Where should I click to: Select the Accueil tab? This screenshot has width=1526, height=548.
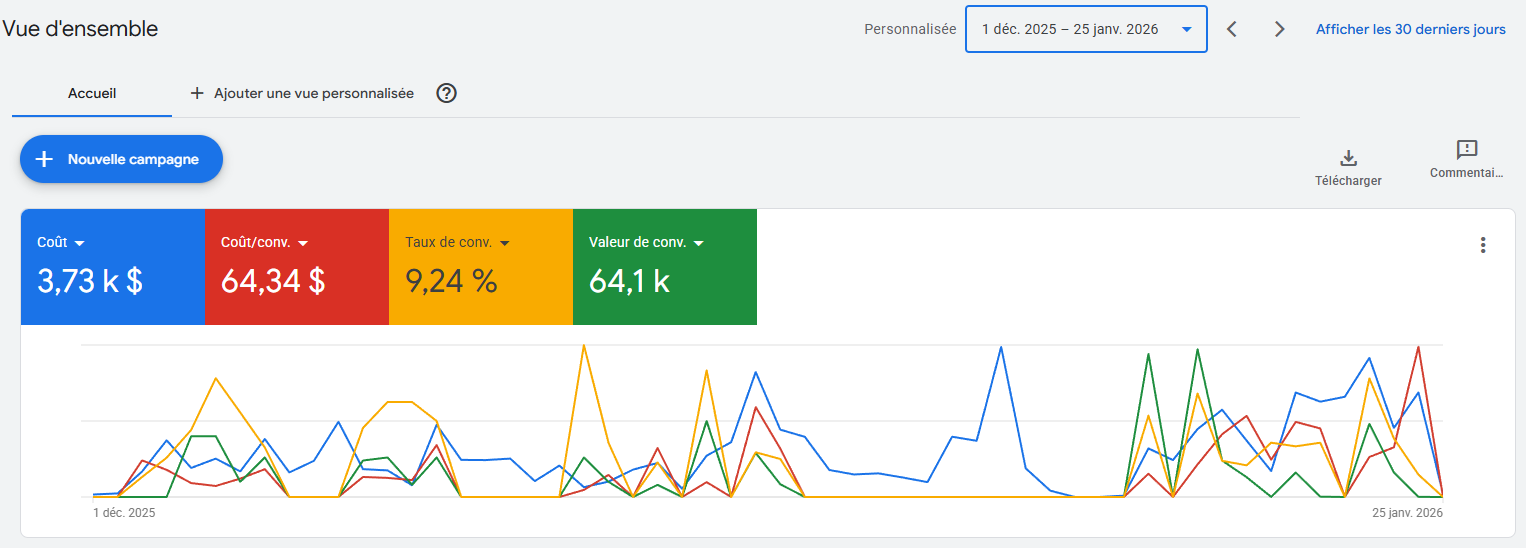tap(92, 93)
